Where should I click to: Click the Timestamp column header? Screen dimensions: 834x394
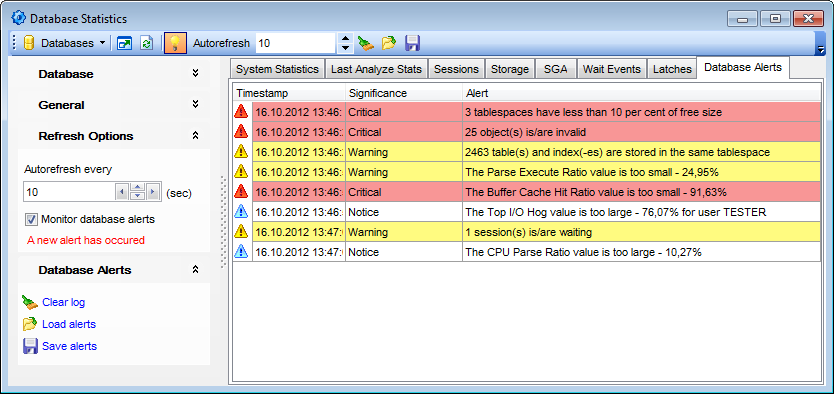click(x=289, y=94)
